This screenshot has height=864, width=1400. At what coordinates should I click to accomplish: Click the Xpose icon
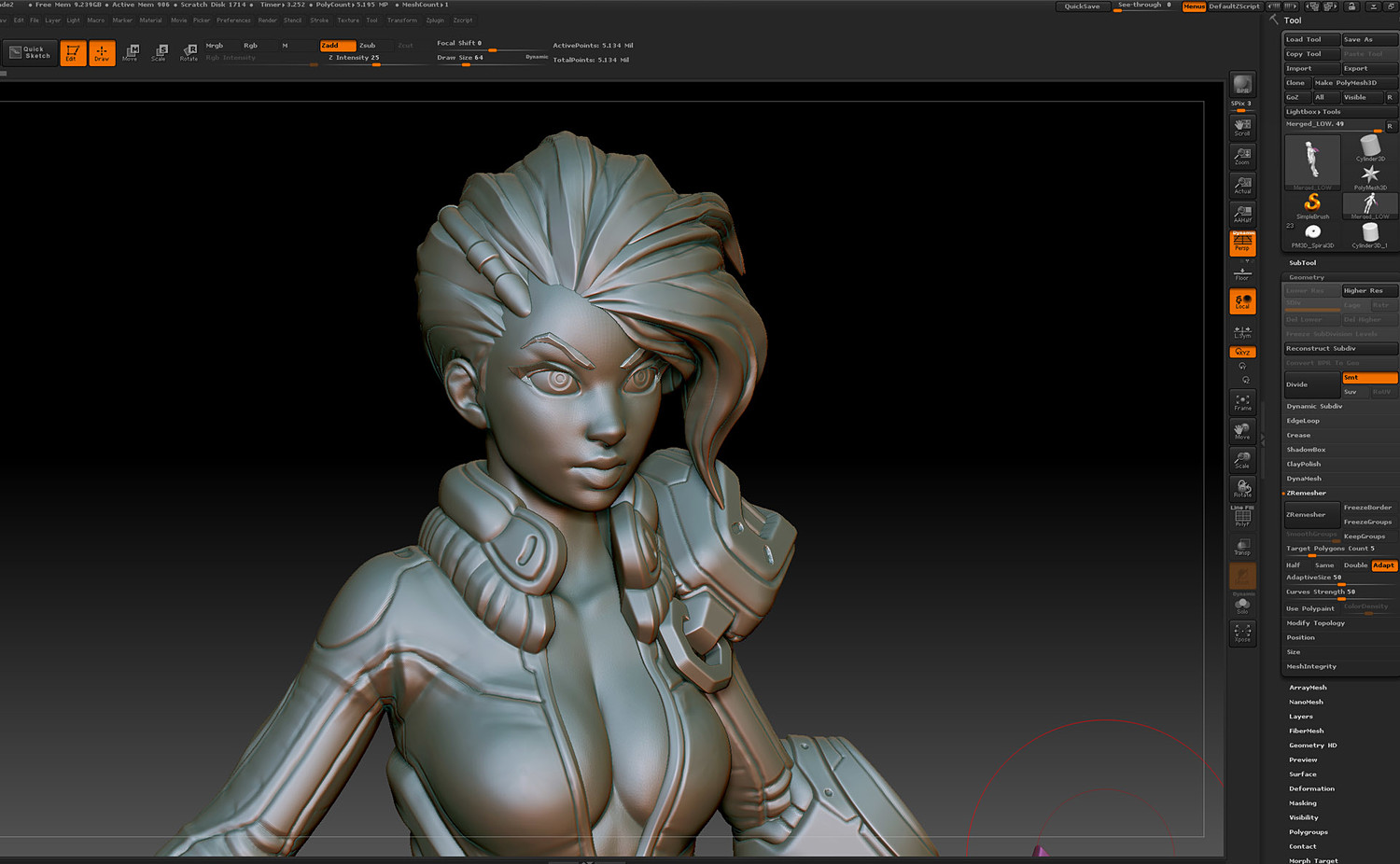tap(1242, 634)
